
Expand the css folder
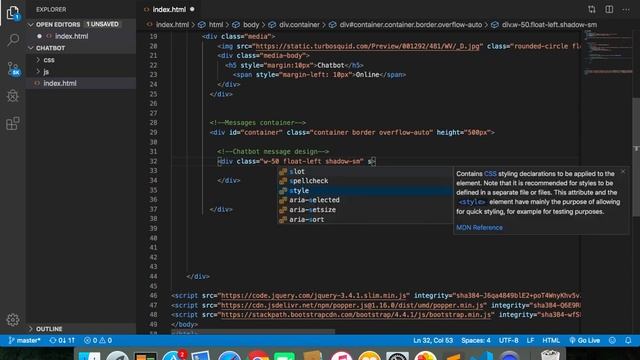(x=81, y=60)
